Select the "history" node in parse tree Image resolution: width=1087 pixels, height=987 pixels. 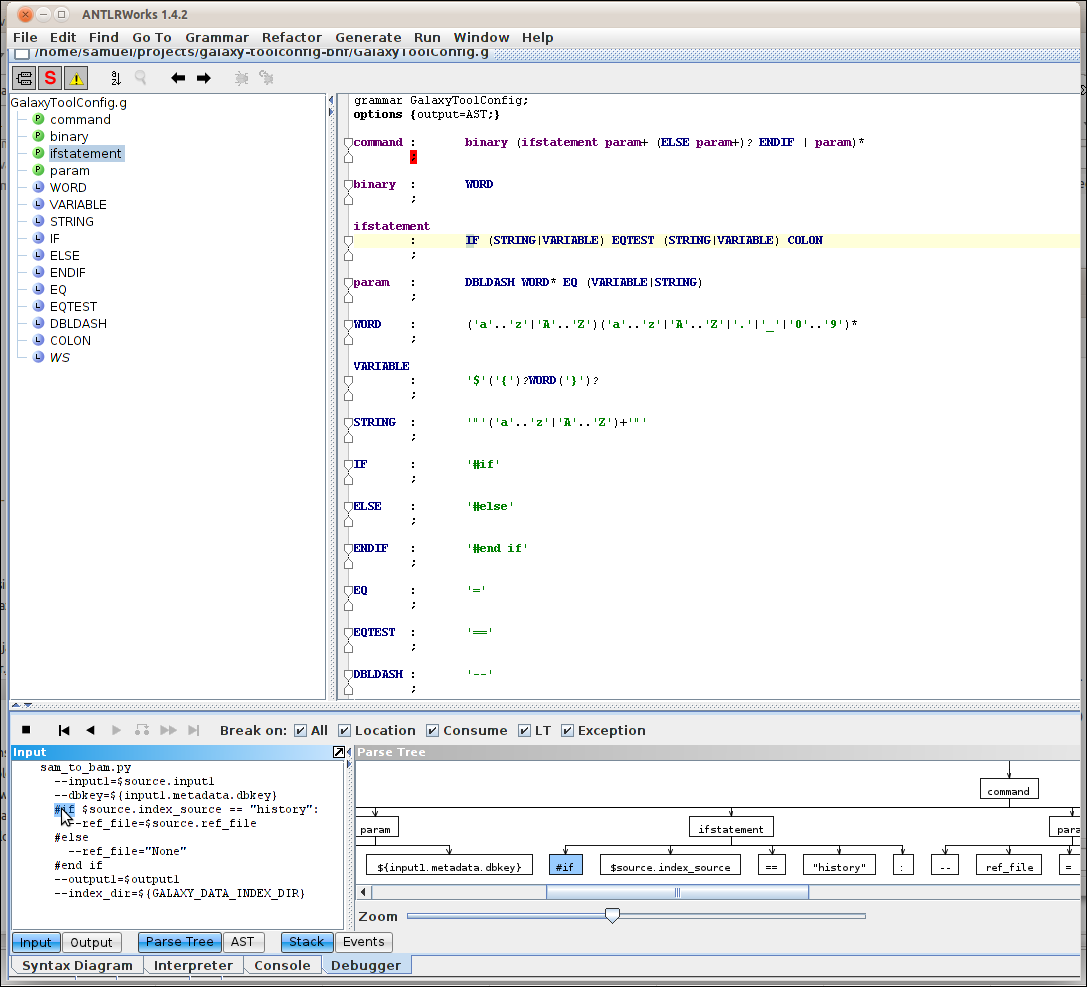(x=839, y=865)
